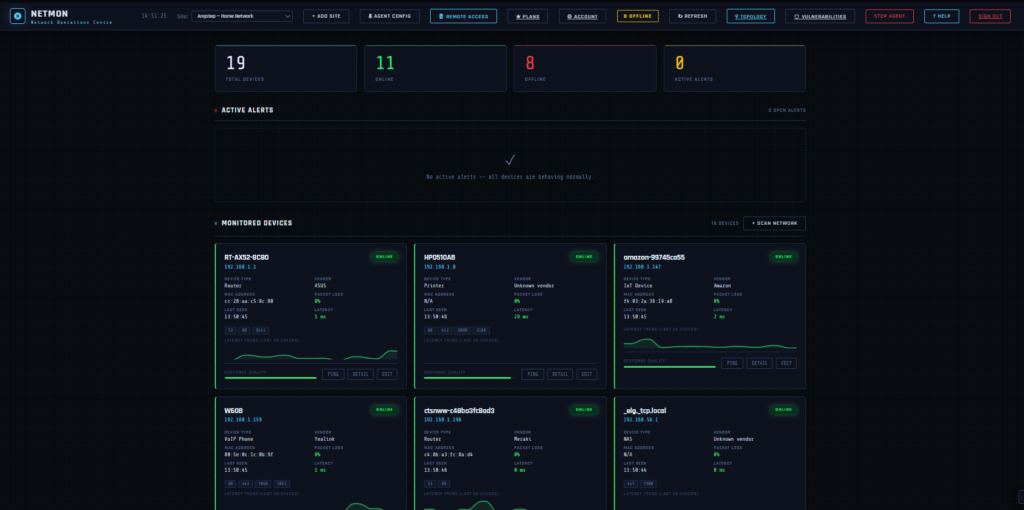Edit the RT-AX52-8C80 device

tap(387, 374)
